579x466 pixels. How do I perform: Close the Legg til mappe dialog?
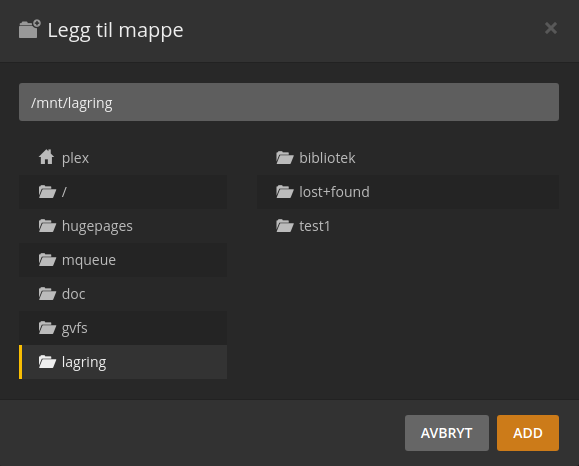pos(551,28)
